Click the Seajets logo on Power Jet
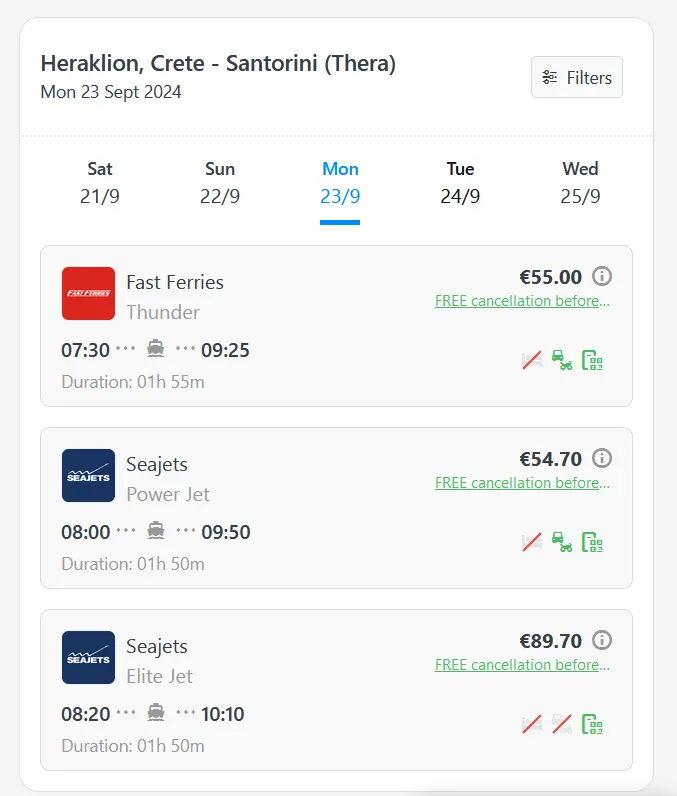 pyautogui.click(x=88, y=475)
